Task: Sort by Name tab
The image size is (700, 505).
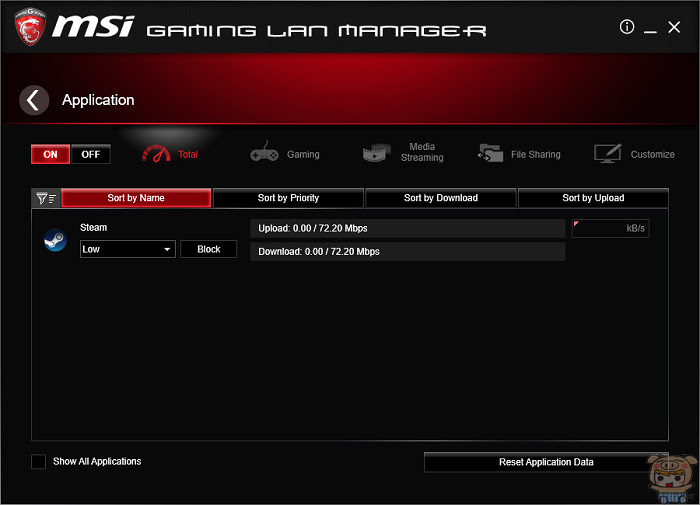Action: point(136,198)
